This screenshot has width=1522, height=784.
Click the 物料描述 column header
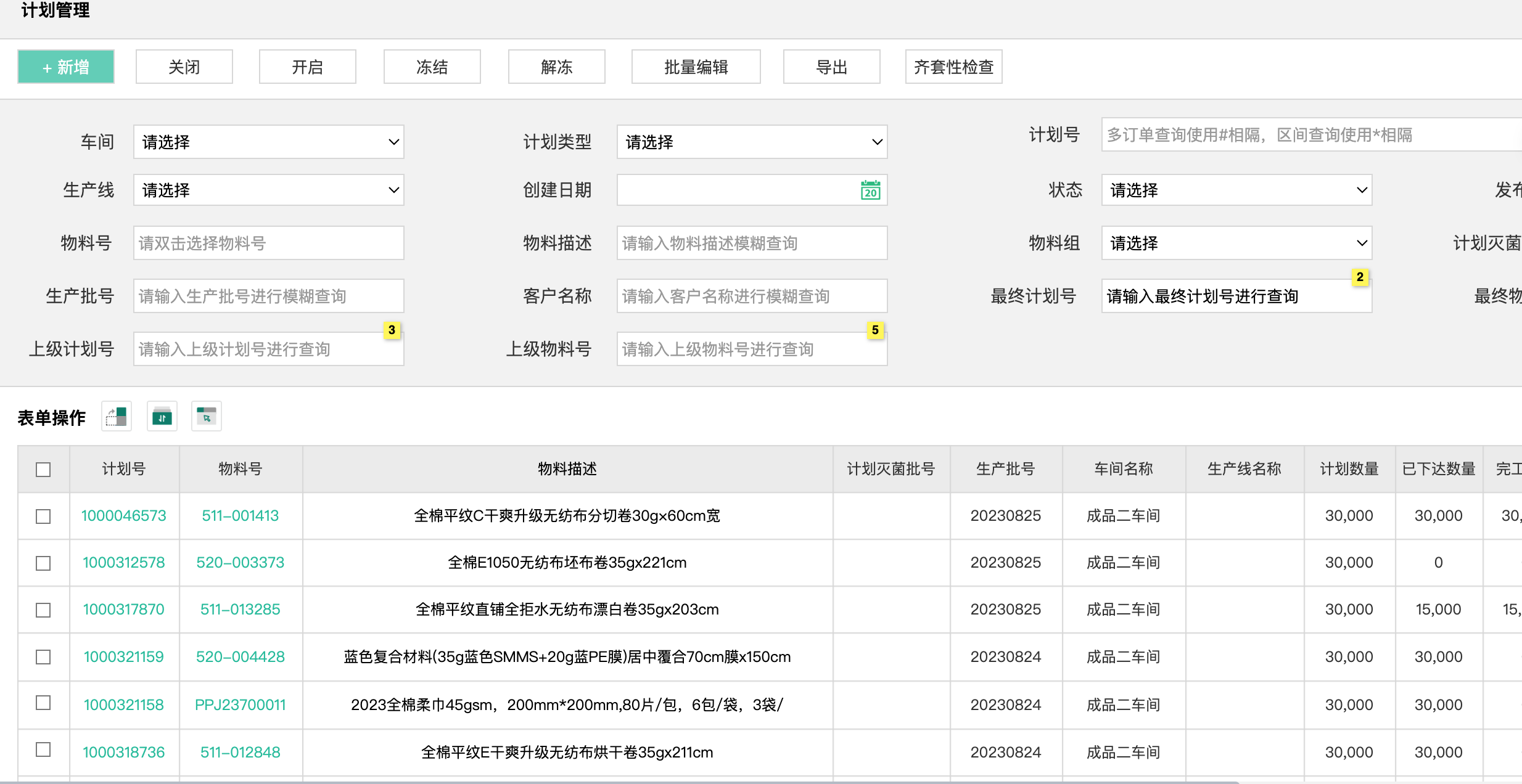point(567,469)
